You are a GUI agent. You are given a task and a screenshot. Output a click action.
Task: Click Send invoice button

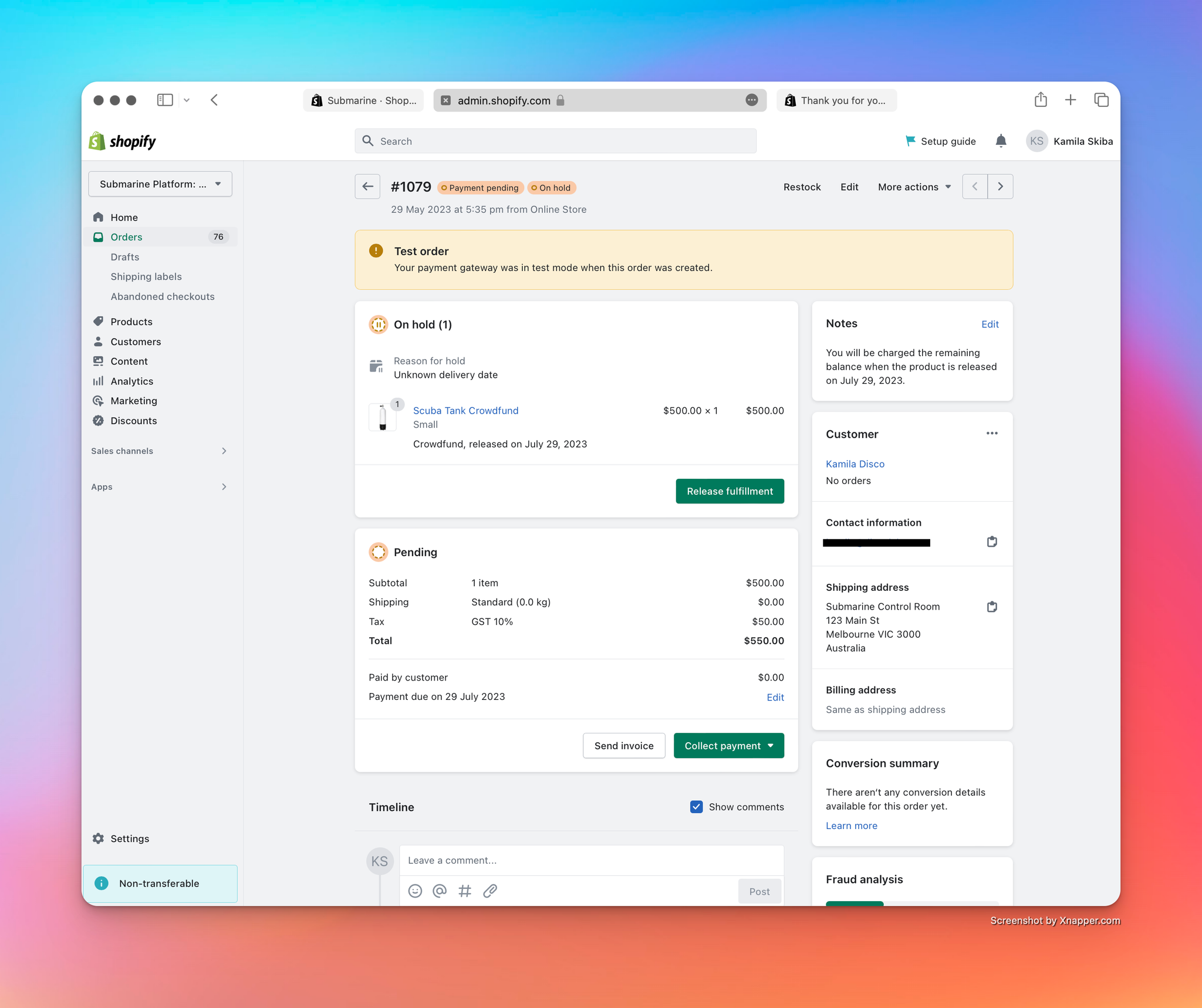coord(624,746)
